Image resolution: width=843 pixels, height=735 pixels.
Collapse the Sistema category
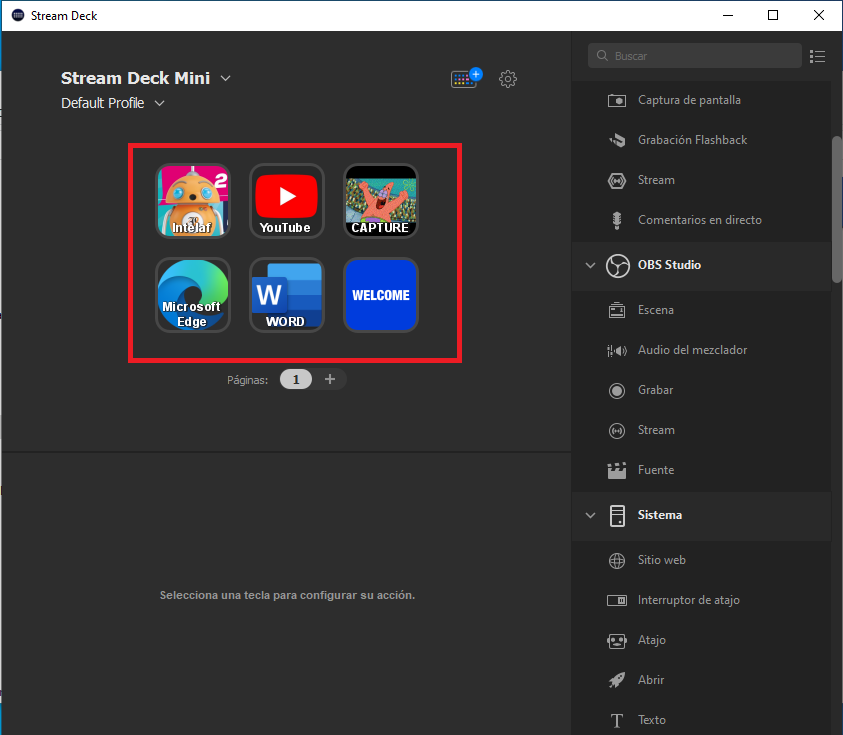590,515
